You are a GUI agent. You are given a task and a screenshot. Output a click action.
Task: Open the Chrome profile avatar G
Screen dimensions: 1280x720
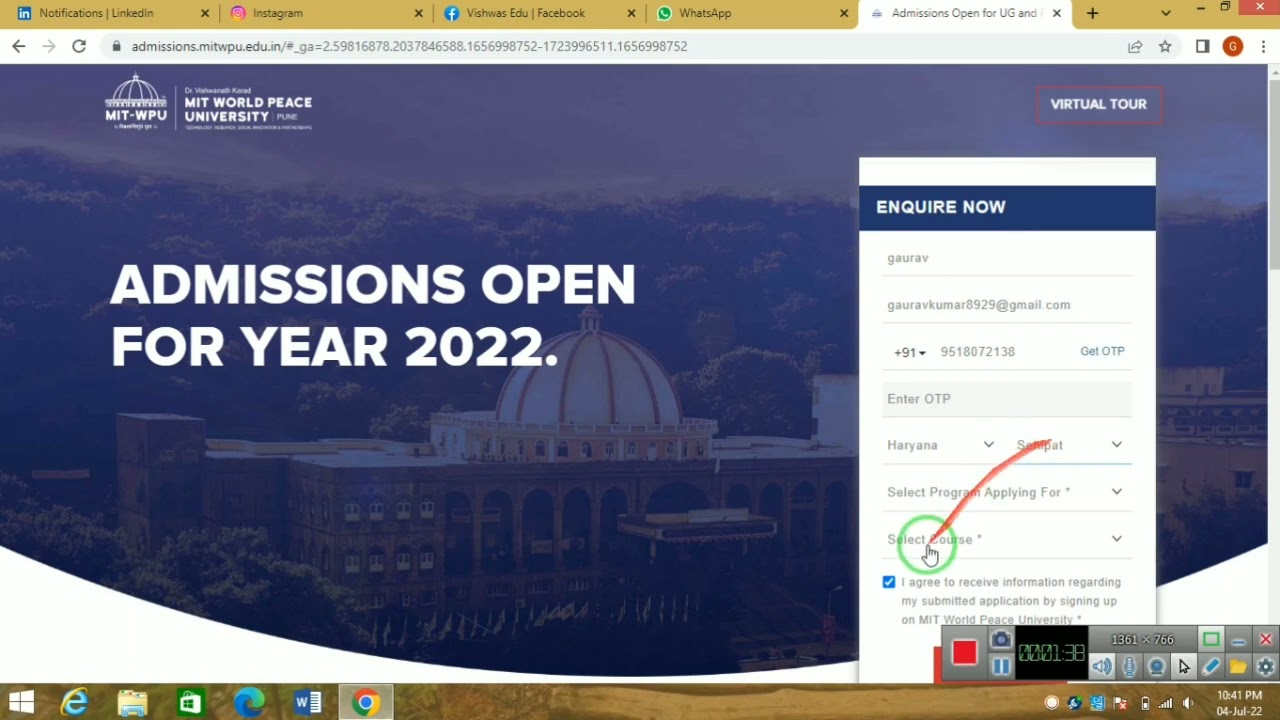(1232, 46)
